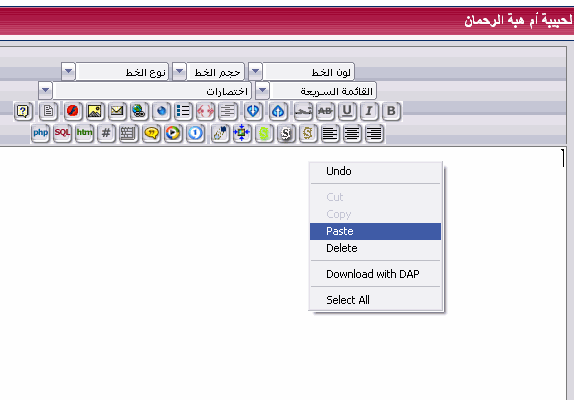
Task: Insert a Flash object using the red icon
Action: (x=72, y=111)
